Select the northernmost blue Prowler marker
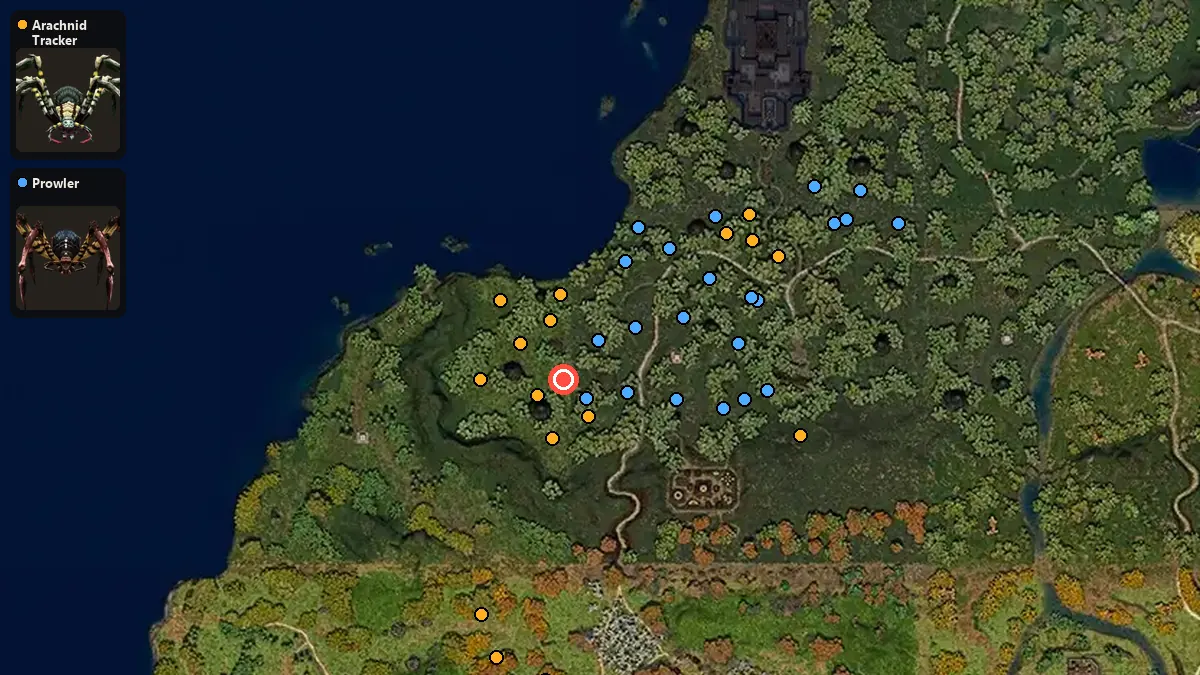The image size is (1200, 675). point(814,186)
